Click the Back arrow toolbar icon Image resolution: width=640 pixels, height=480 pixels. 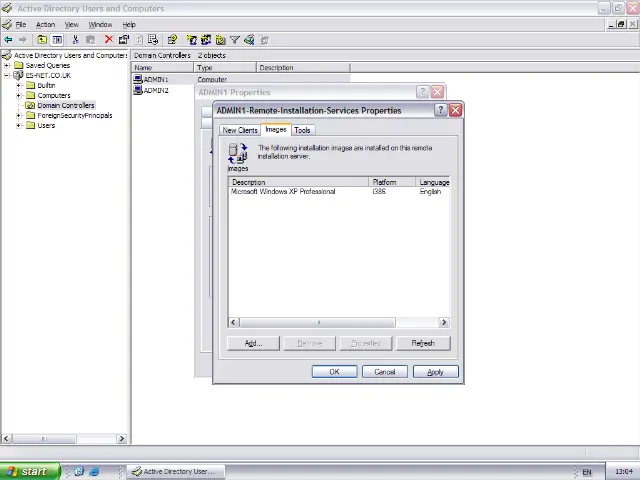[8, 40]
